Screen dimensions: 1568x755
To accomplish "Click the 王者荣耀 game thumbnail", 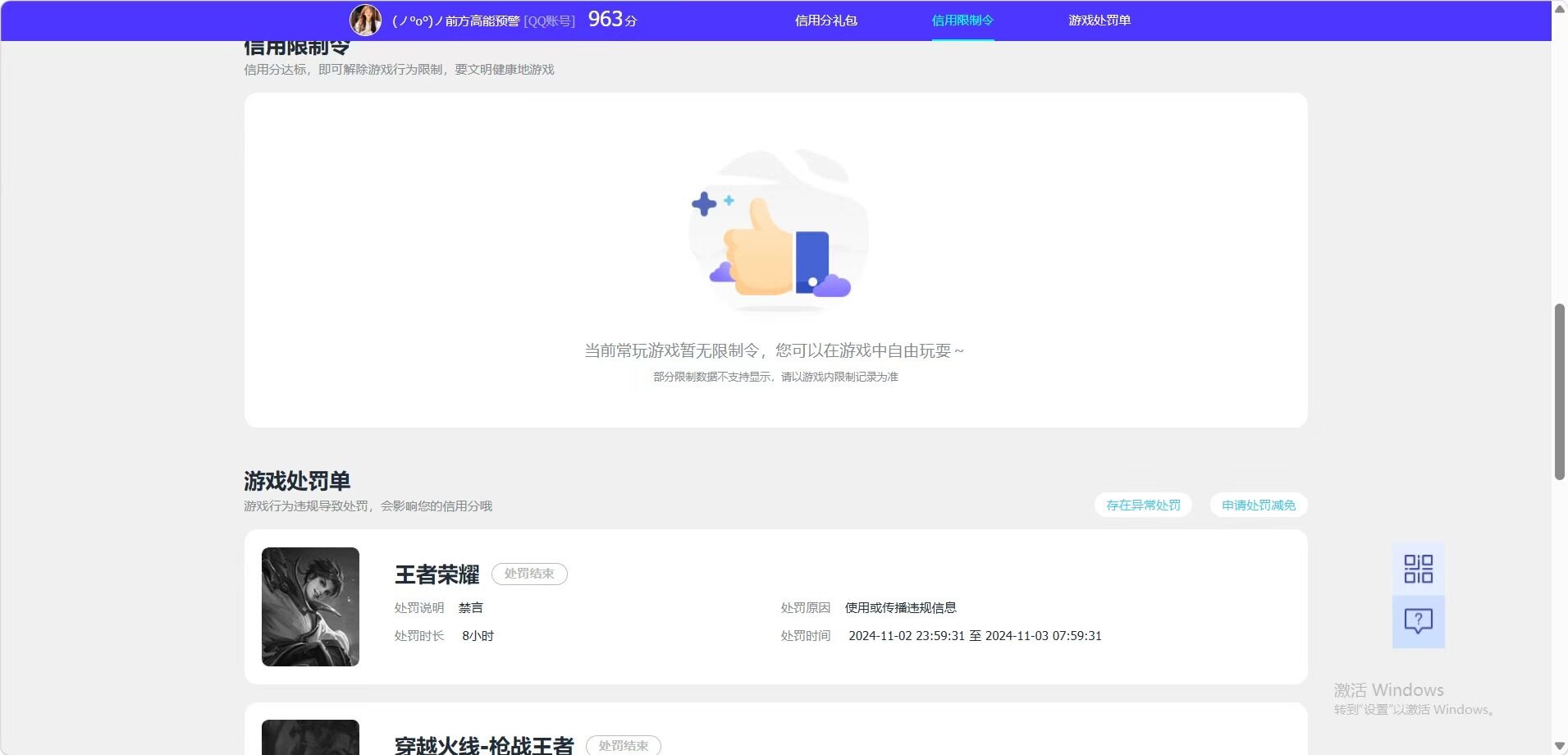I will [x=310, y=606].
